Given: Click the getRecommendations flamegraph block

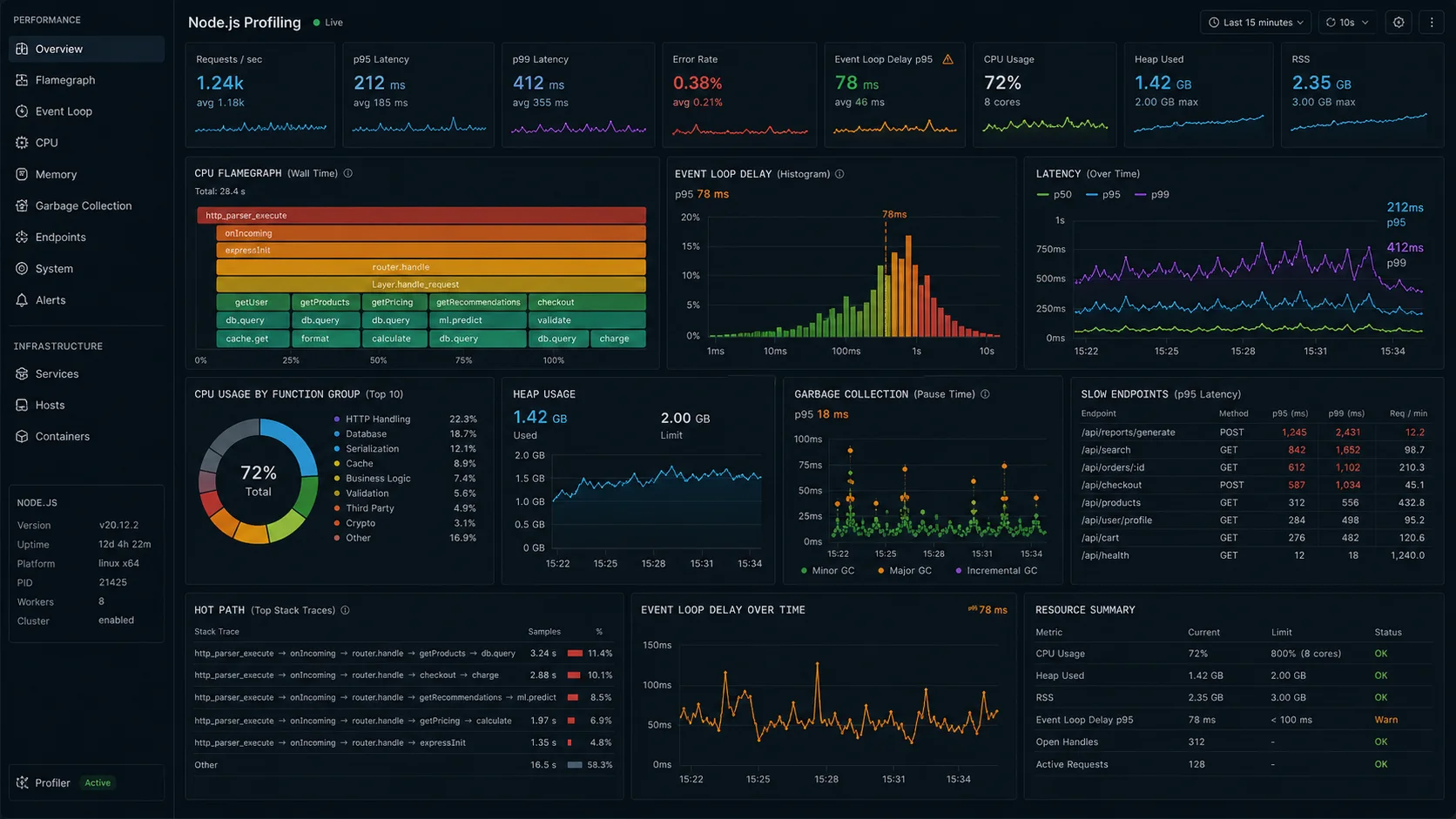Looking at the screenshot, I should click(x=477, y=302).
